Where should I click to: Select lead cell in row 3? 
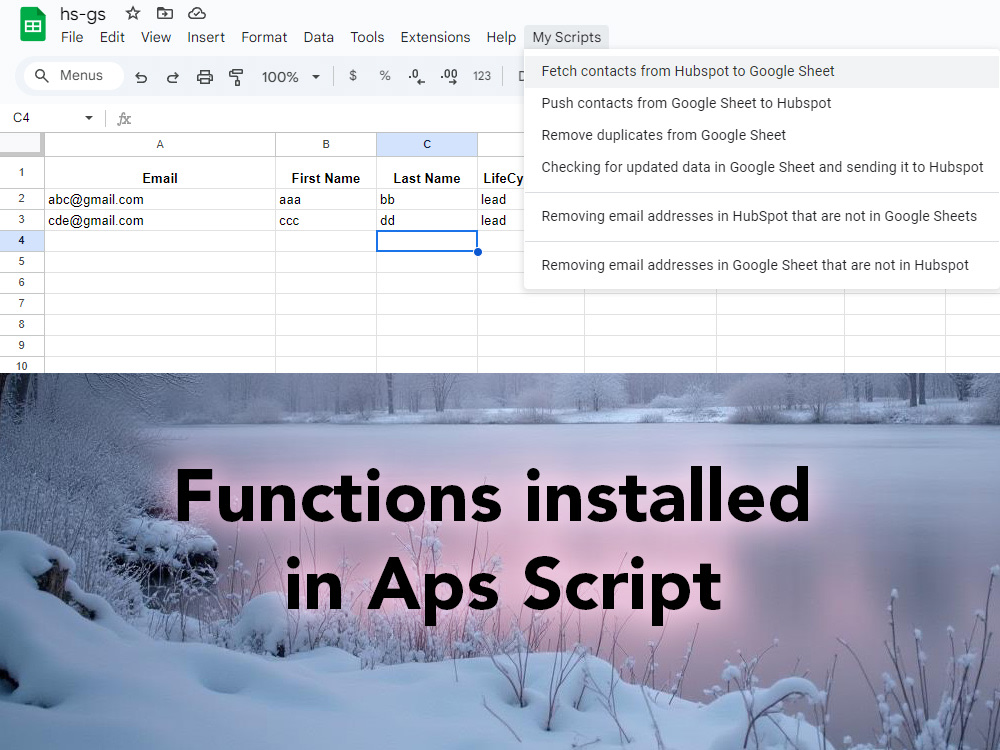[501, 220]
